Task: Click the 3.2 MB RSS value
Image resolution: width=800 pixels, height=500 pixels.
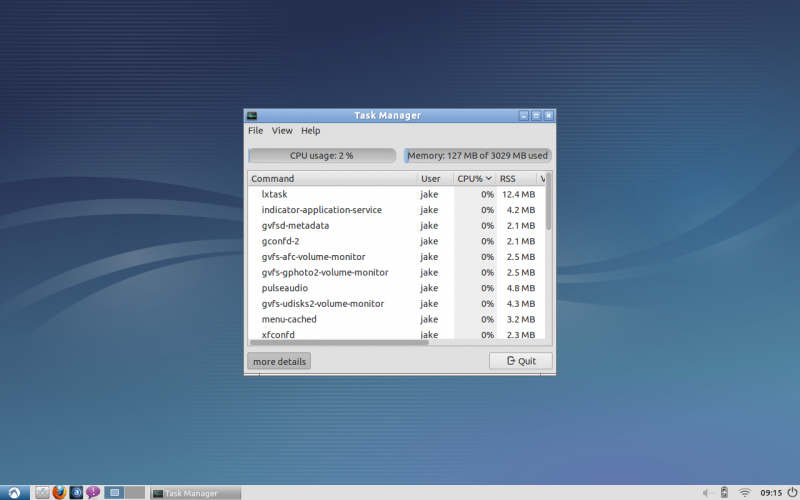Action: click(521, 319)
